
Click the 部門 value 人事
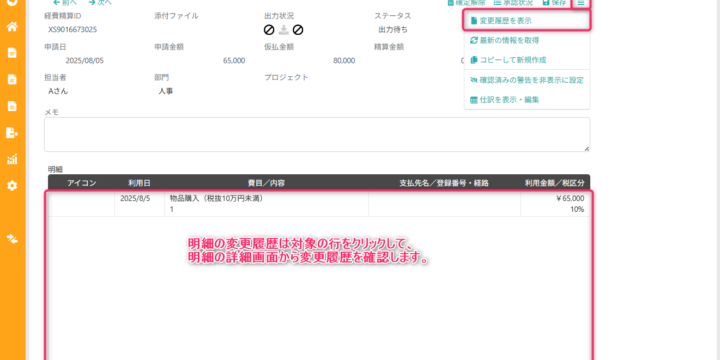[166, 91]
